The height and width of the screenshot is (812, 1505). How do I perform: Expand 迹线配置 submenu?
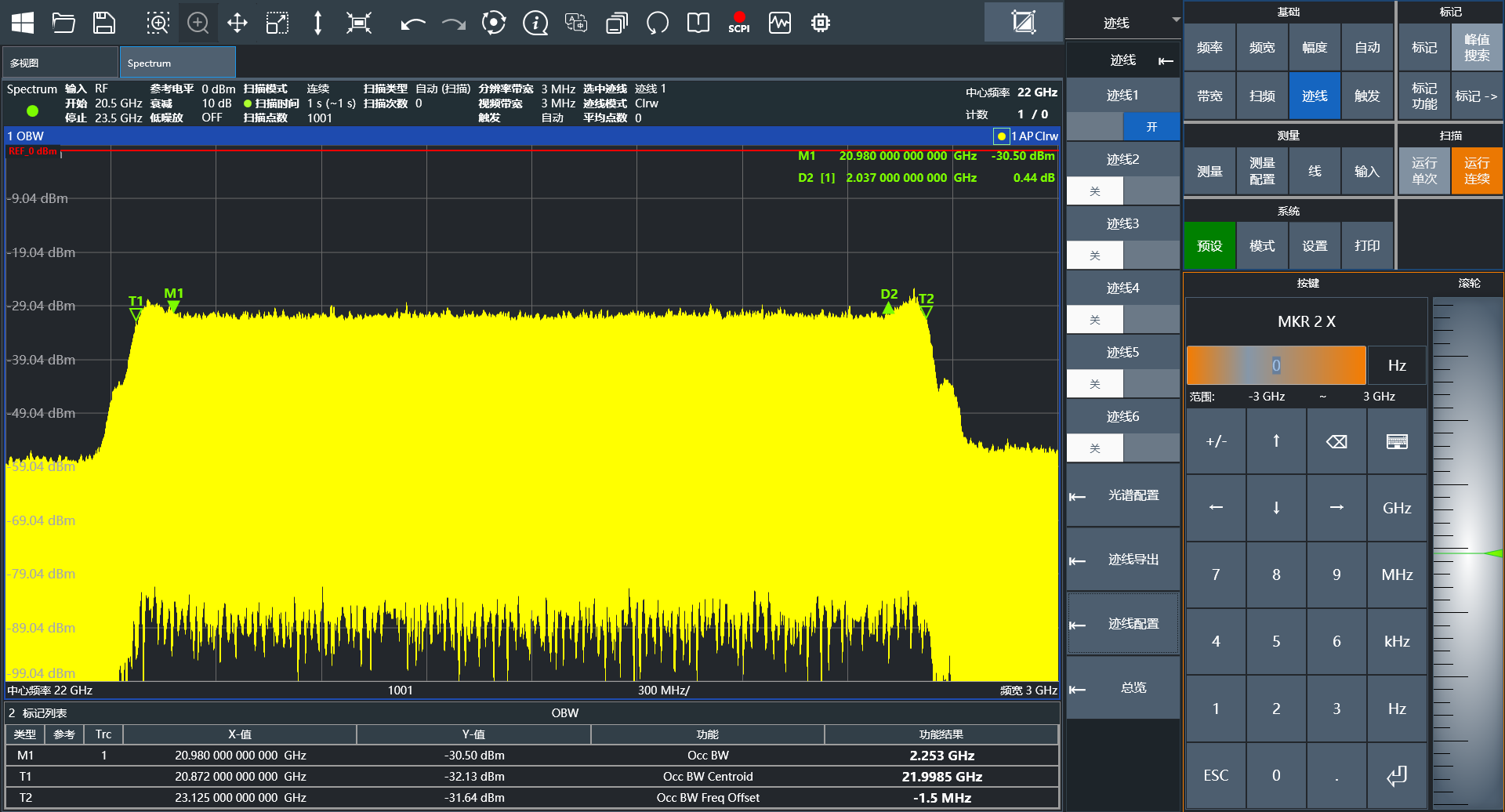(1122, 624)
